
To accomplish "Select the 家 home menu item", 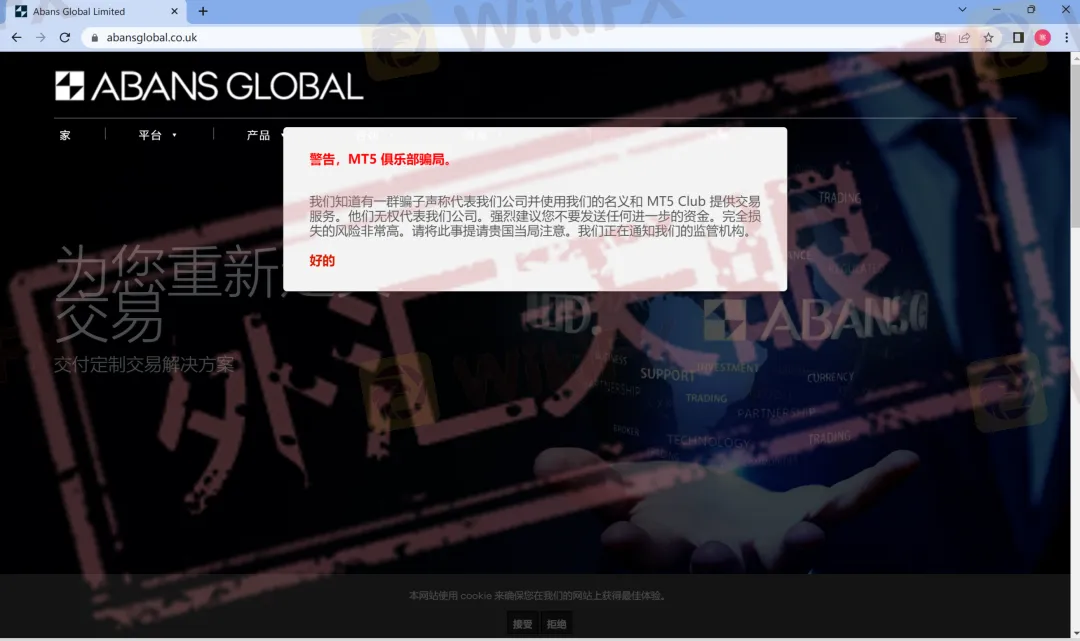I will pyautogui.click(x=65, y=135).
